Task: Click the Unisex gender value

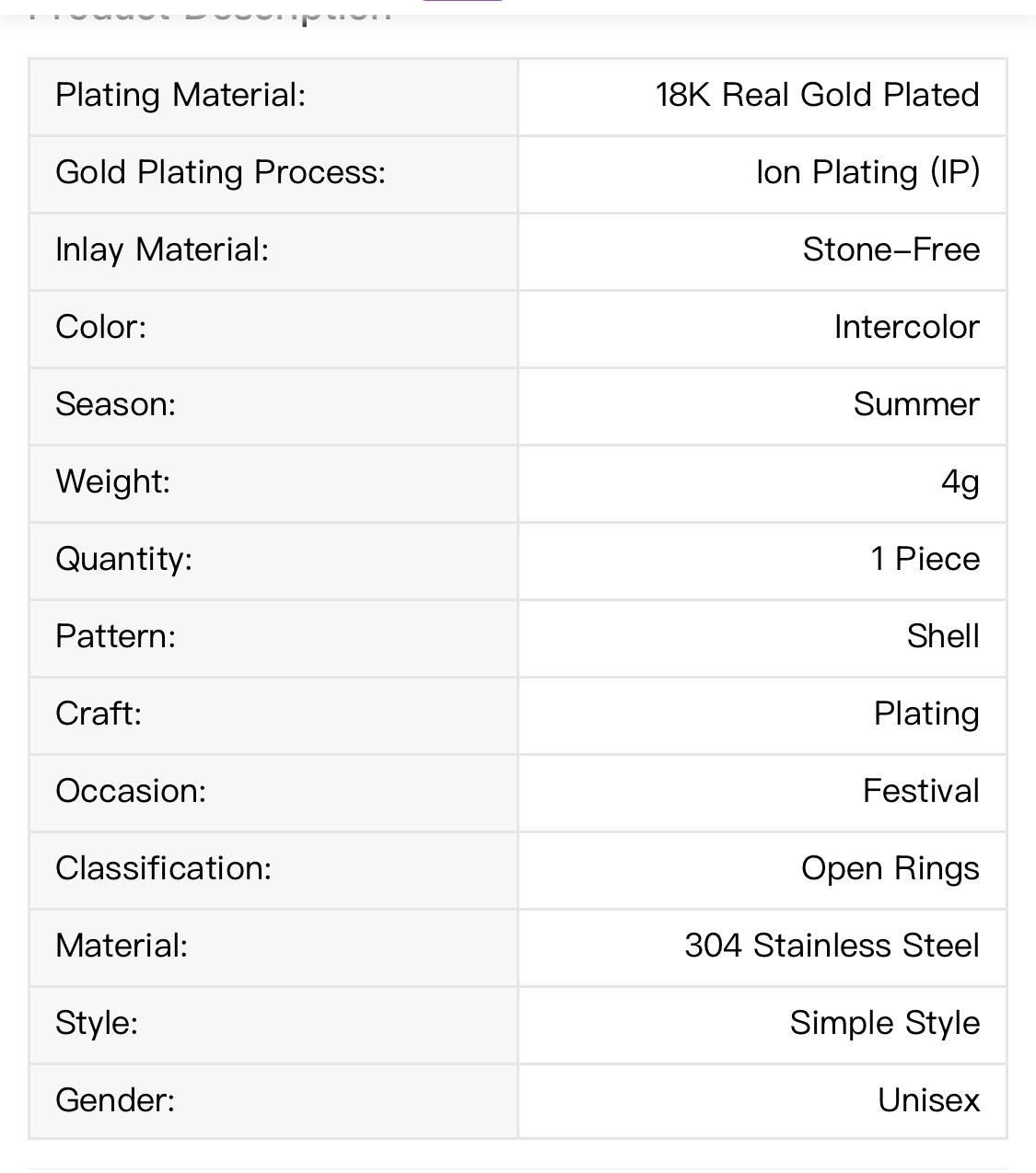Action: pyautogui.click(x=928, y=1100)
